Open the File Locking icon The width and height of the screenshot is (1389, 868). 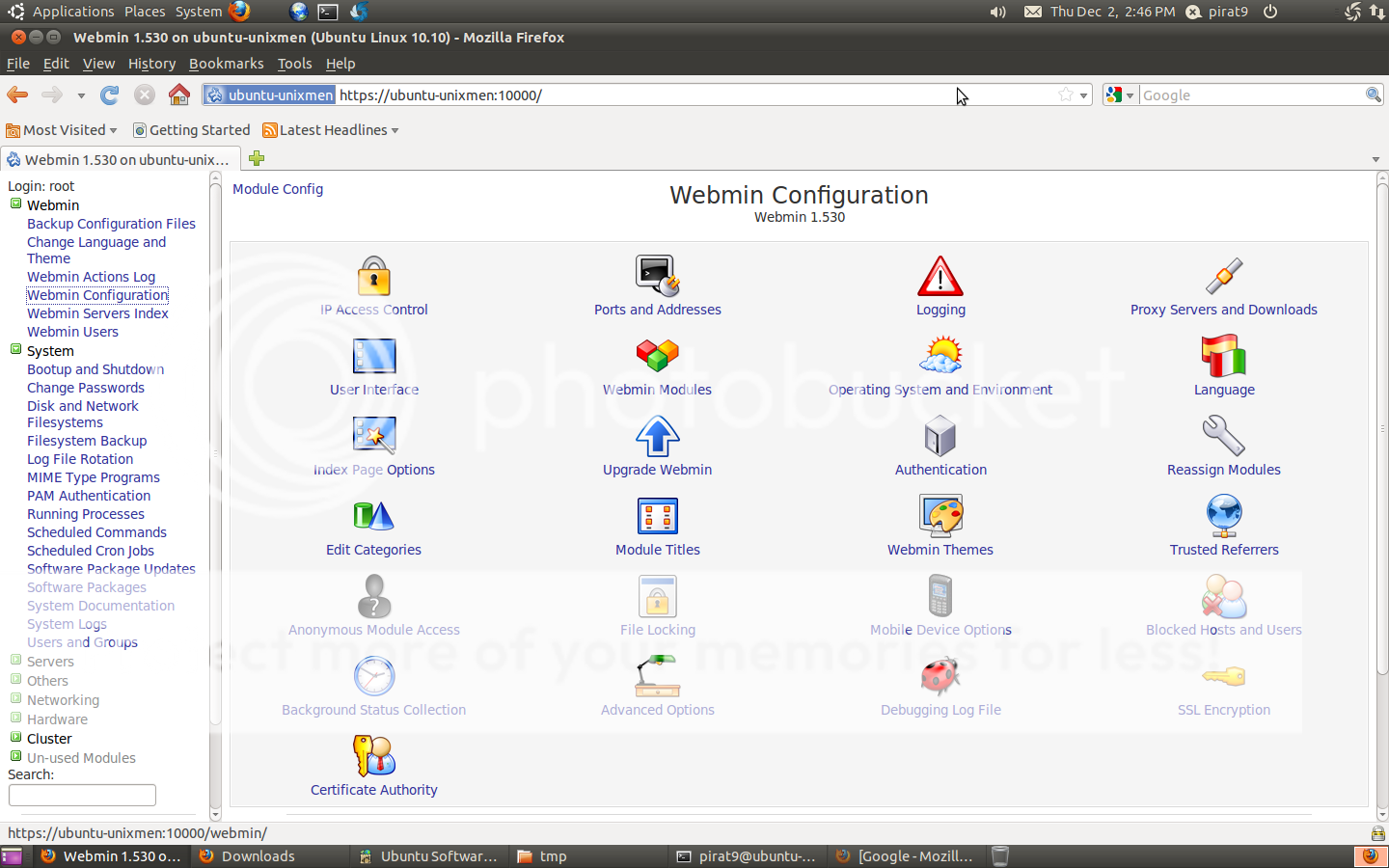tap(658, 596)
